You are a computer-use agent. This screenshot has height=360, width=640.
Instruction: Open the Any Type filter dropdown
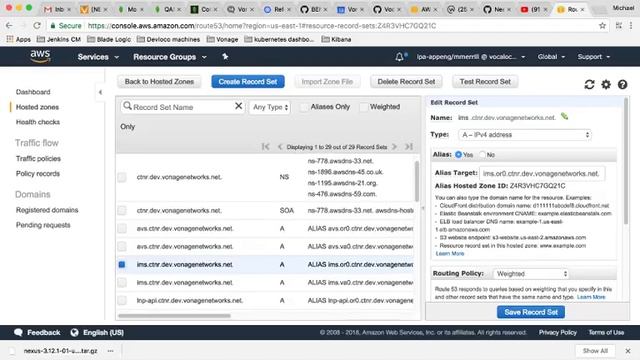[x=270, y=107]
